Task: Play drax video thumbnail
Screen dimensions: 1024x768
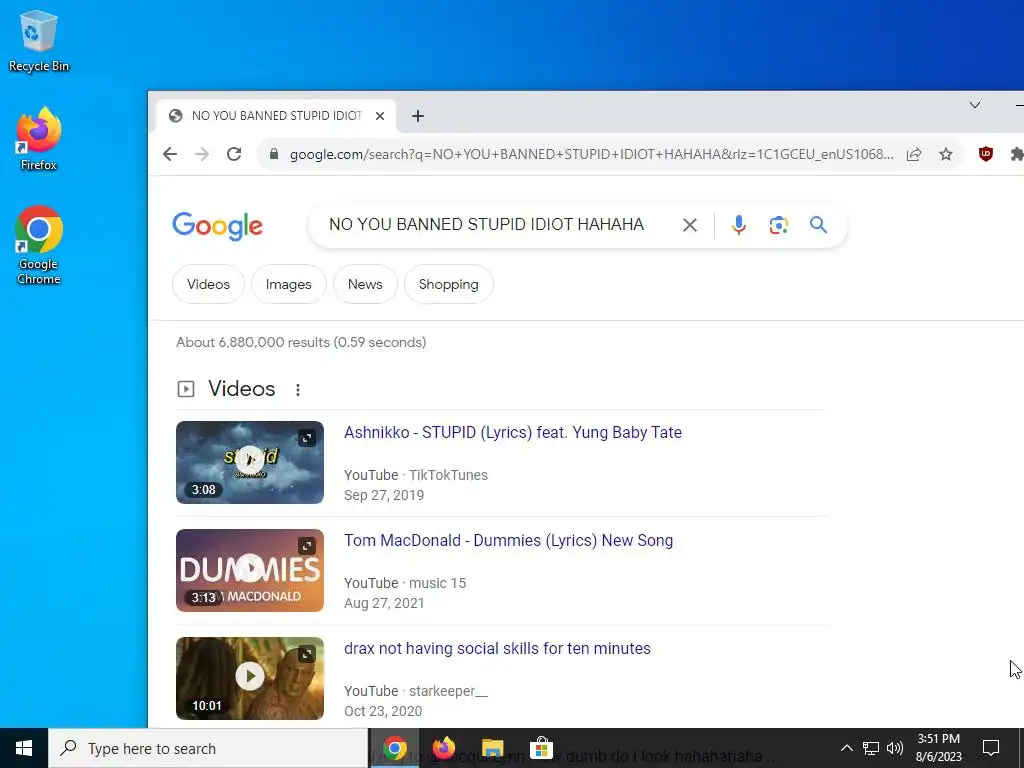Action: [249, 678]
